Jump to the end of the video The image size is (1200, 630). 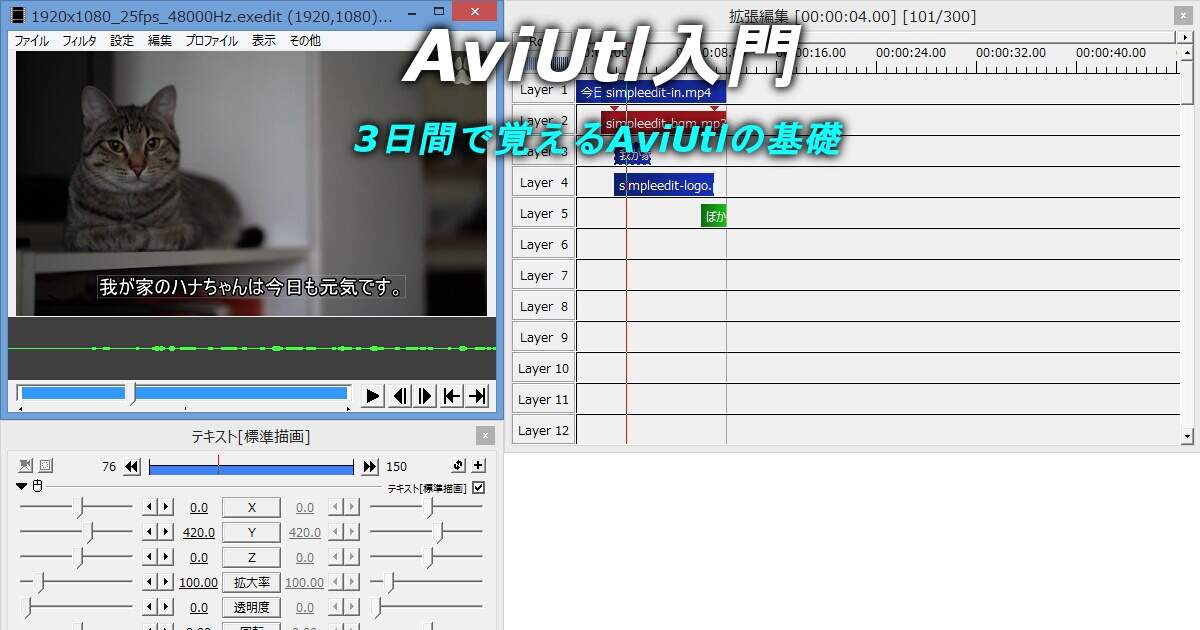click(478, 395)
